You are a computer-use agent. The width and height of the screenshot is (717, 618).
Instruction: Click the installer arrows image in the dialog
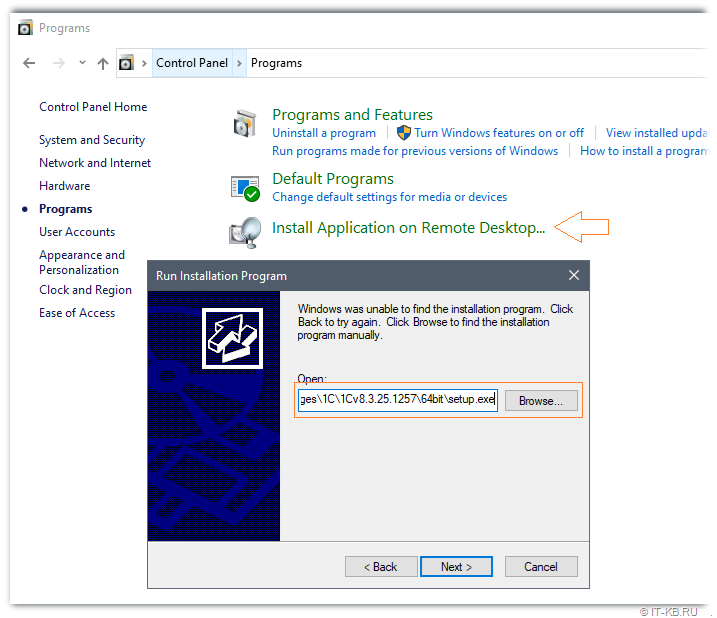pos(232,338)
